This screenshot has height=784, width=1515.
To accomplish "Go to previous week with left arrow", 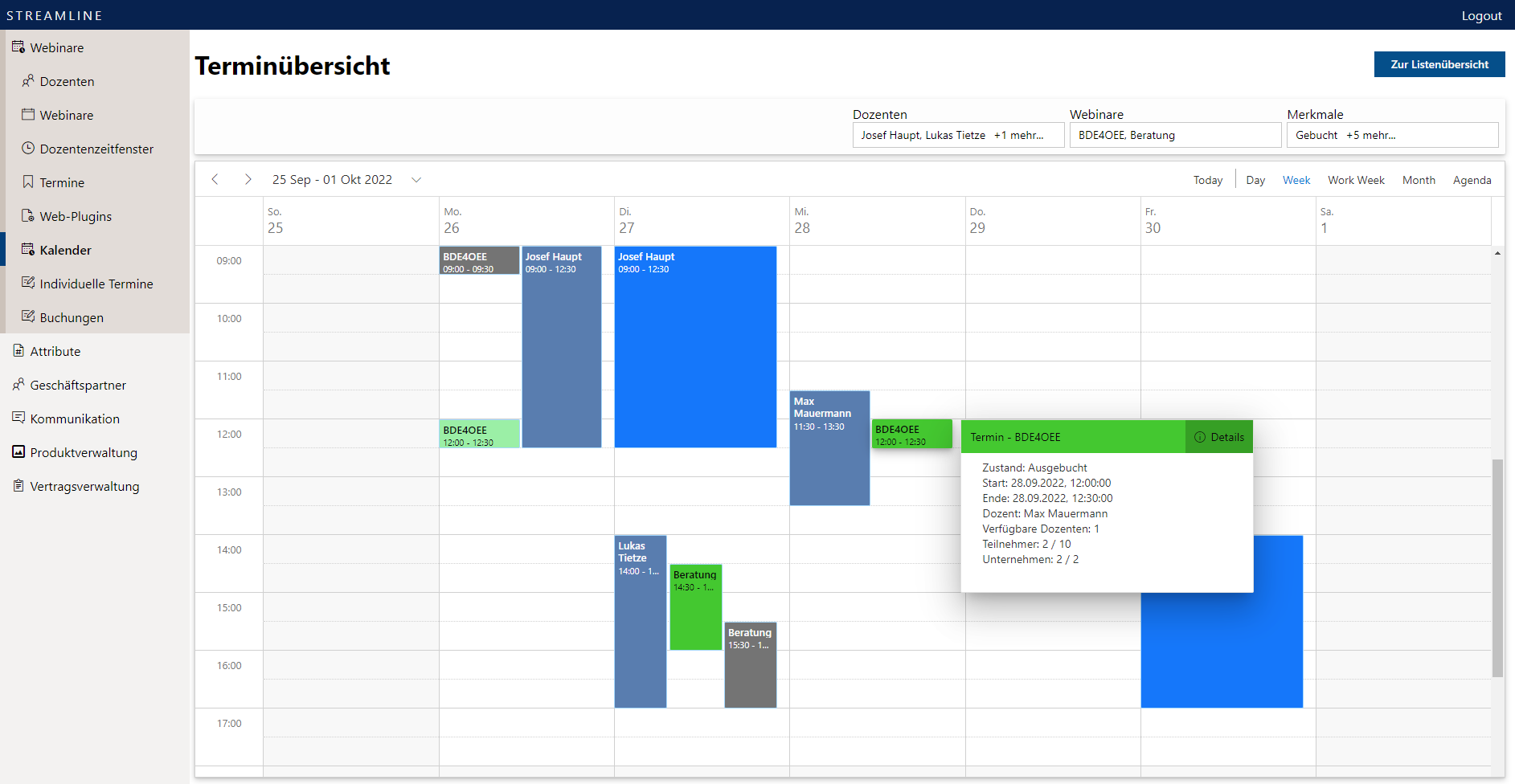I will (x=215, y=180).
